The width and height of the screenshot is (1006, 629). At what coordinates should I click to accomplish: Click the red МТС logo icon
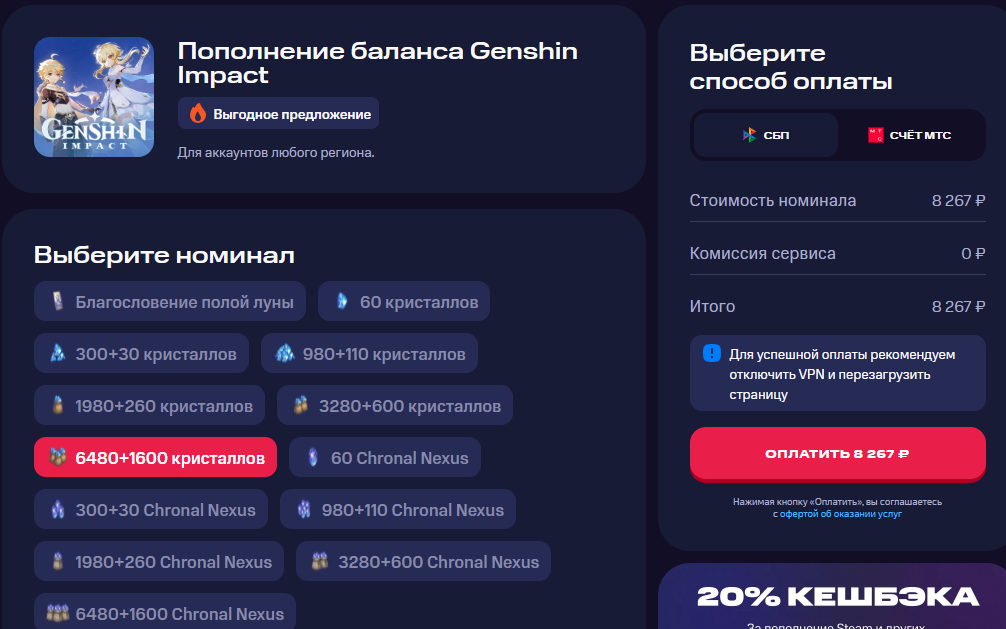[876, 135]
